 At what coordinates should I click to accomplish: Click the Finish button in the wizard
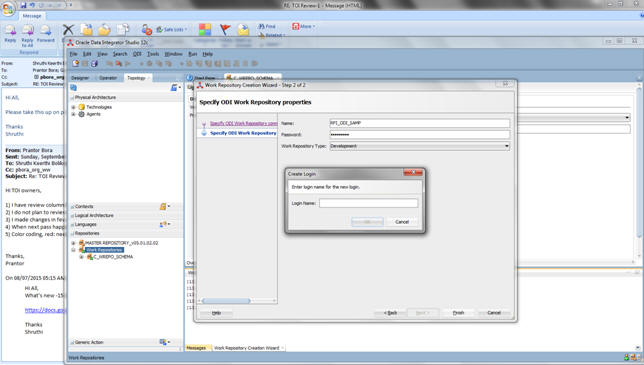458,313
